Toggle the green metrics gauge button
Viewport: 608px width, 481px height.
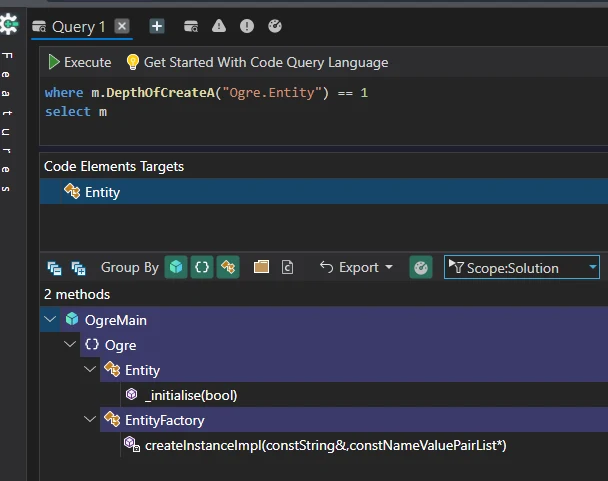(x=421, y=267)
